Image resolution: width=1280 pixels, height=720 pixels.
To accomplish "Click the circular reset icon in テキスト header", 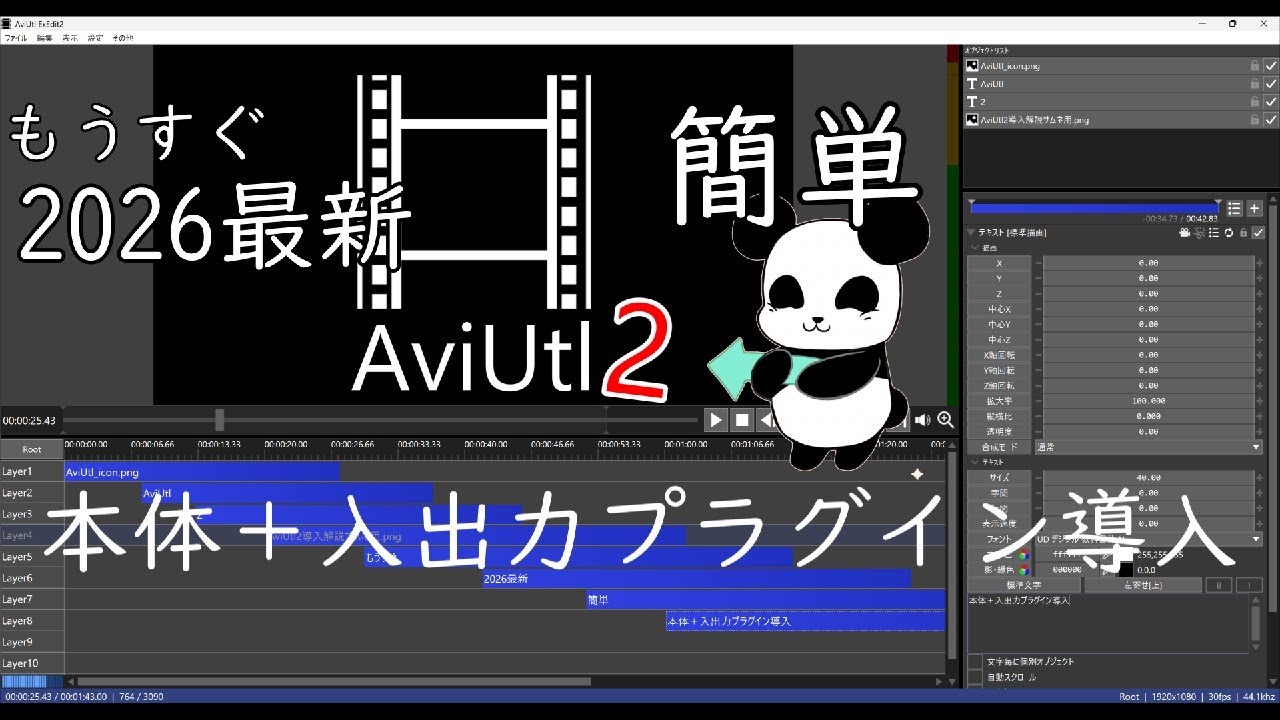I will tap(1228, 232).
